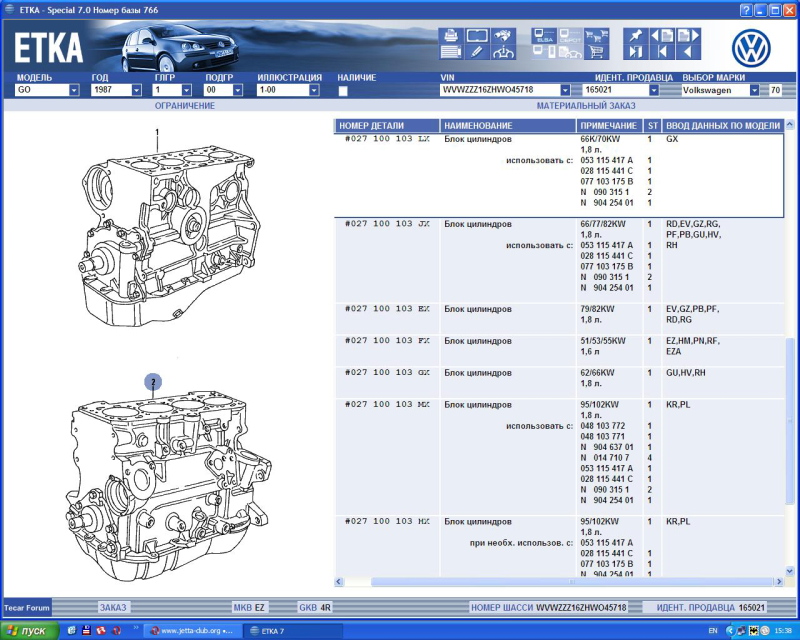Click the Примечание column header
800x640 pixels.
coord(609,126)
